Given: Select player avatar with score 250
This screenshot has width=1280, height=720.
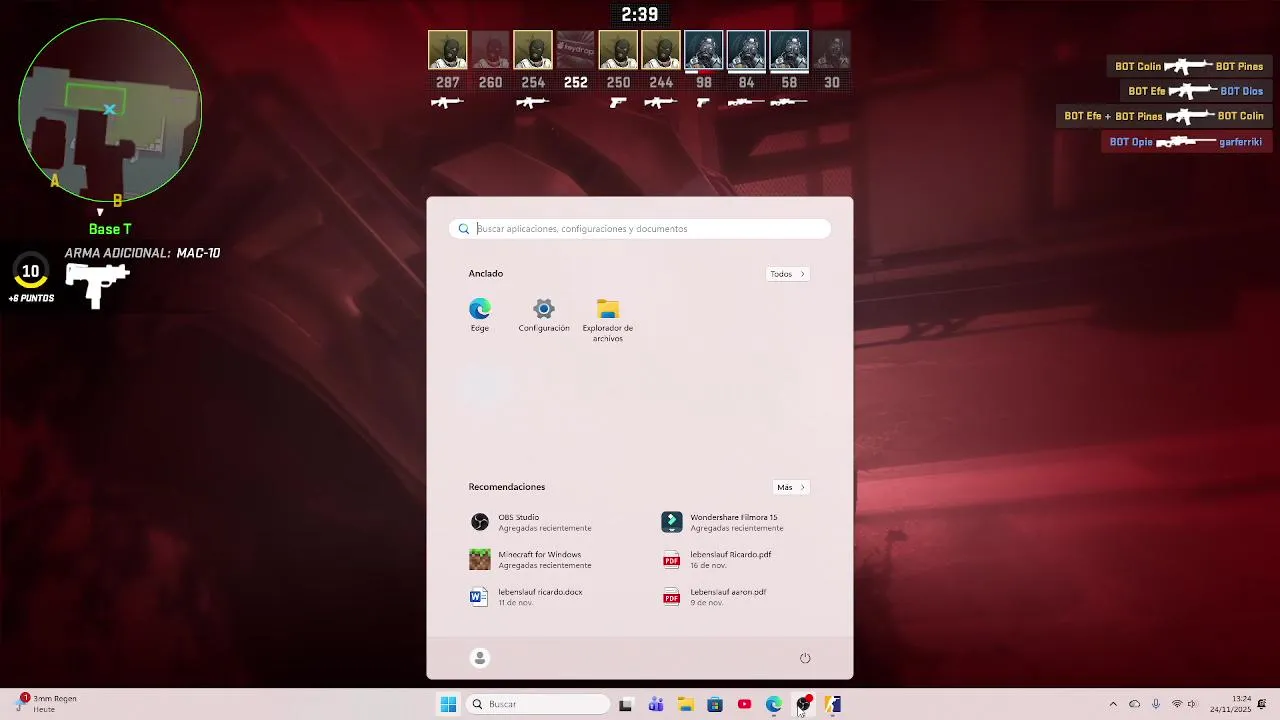Looking at the screenshot, I should click(618, 50).
